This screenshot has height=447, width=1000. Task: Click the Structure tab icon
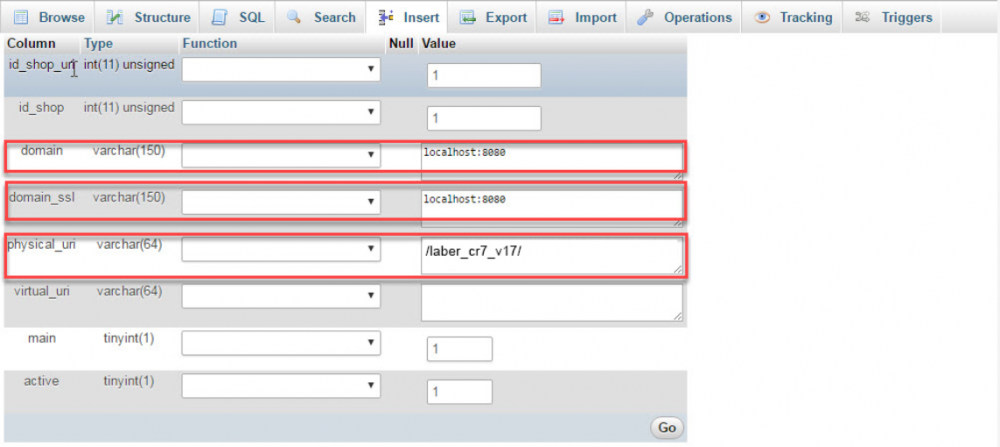(x=114, y=17)
